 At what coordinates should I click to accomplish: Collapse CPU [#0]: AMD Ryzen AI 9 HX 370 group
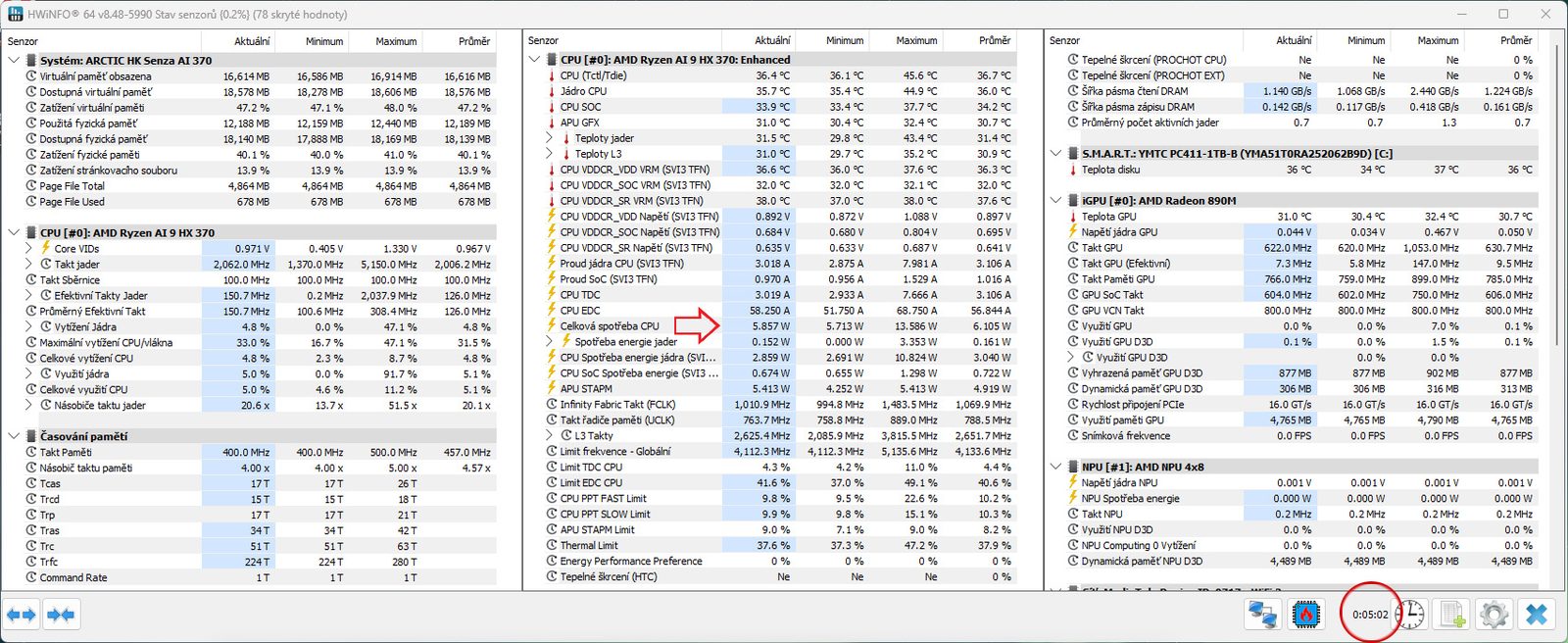coord(14,232)
